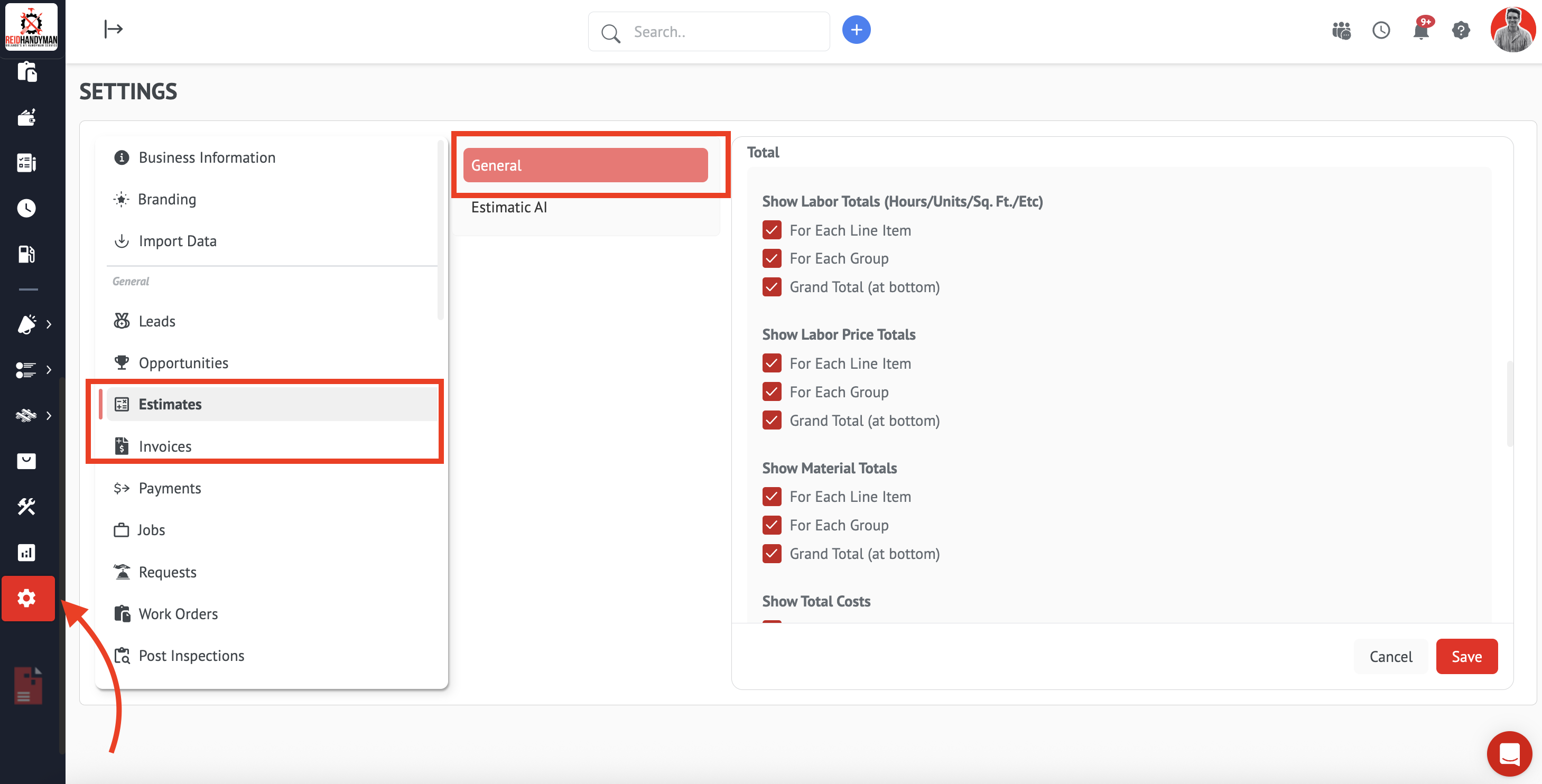1542x784 pixels.
Task: Click the settings gear icon in sidebar
Action: pos(27,598)
